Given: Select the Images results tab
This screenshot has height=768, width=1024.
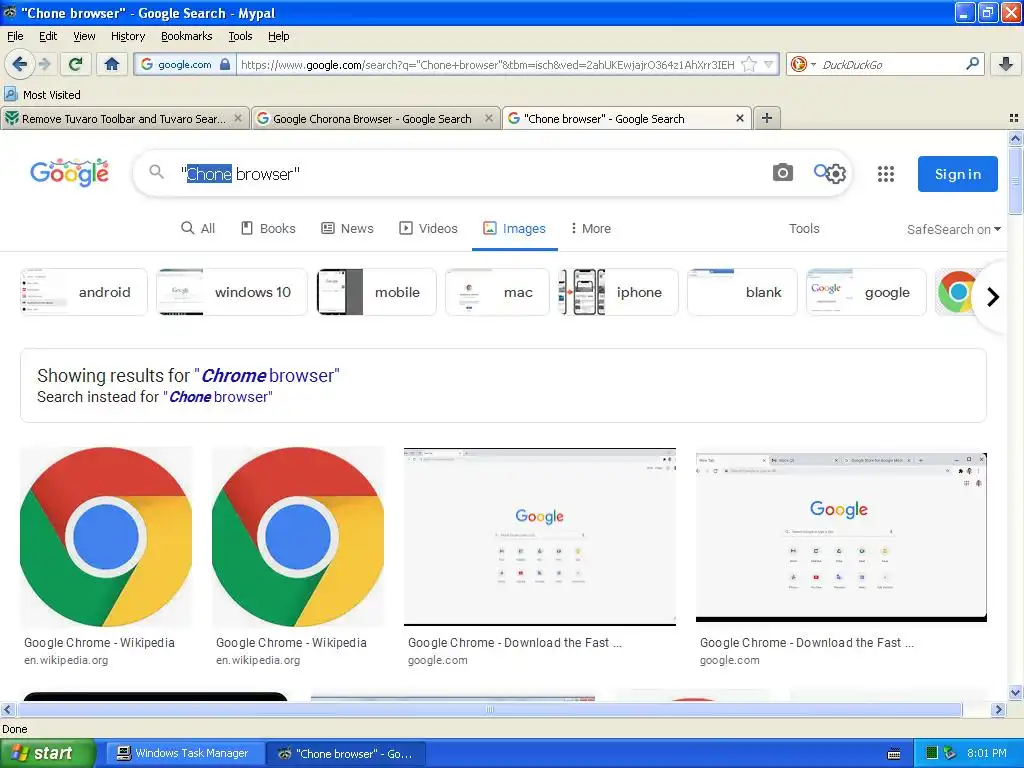Looking at the screenshot, I should pyautogui.click(x=515, y=229).
